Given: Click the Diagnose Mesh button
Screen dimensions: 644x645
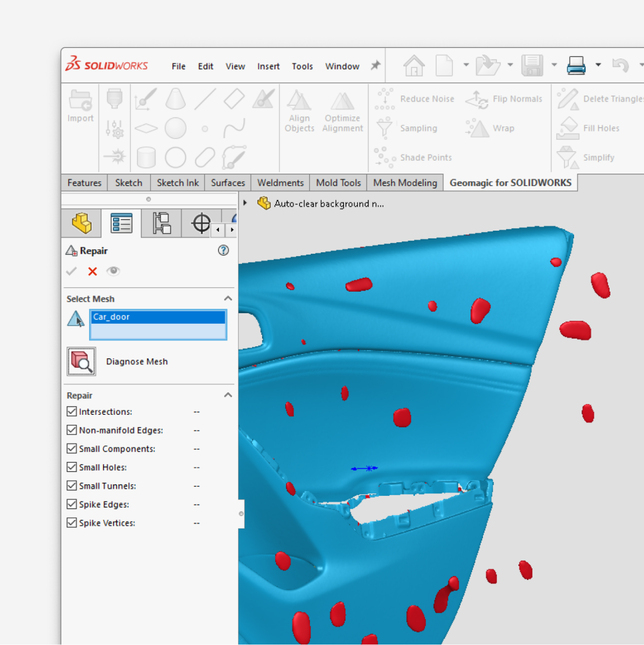Looking at the screenshot, I should [81, 361].
